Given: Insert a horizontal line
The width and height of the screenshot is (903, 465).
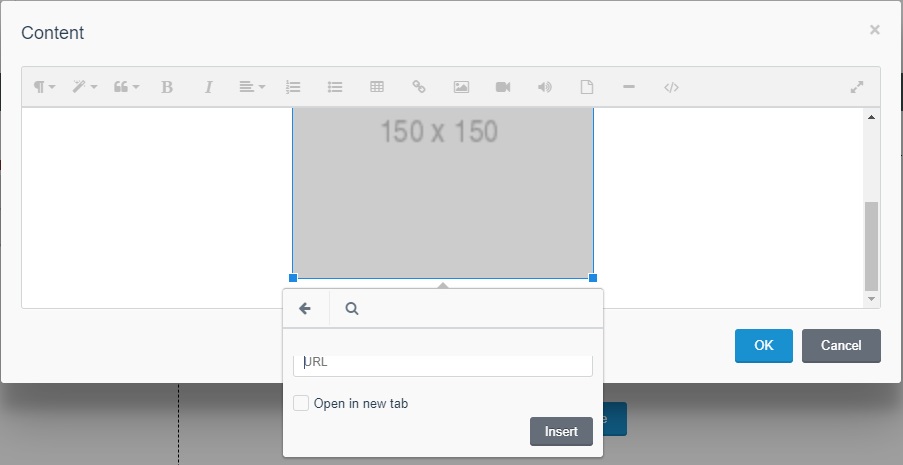Looking at the screenshot, I should (629, 87).
